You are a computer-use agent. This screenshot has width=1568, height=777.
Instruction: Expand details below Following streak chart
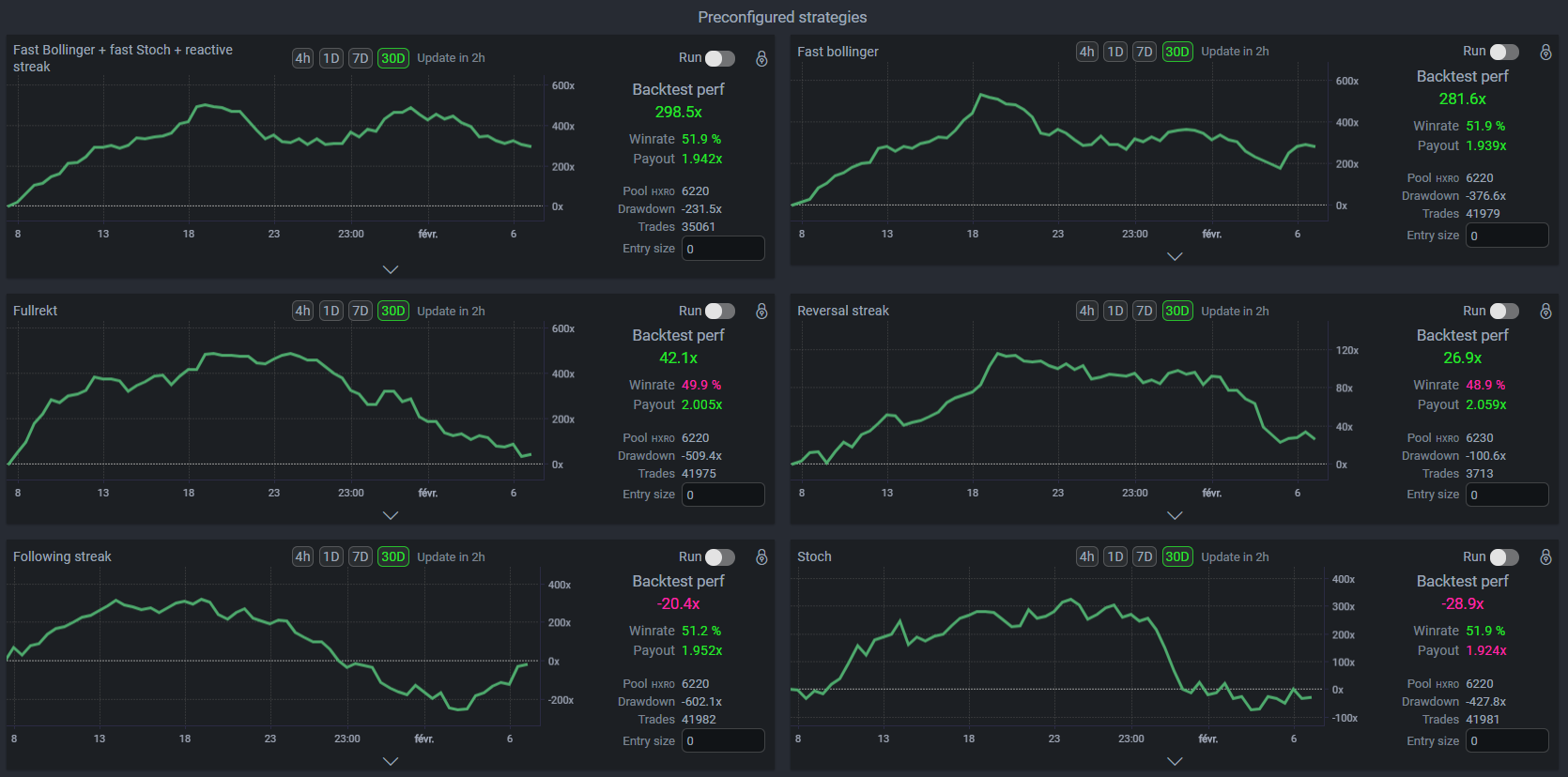(391, 761)
